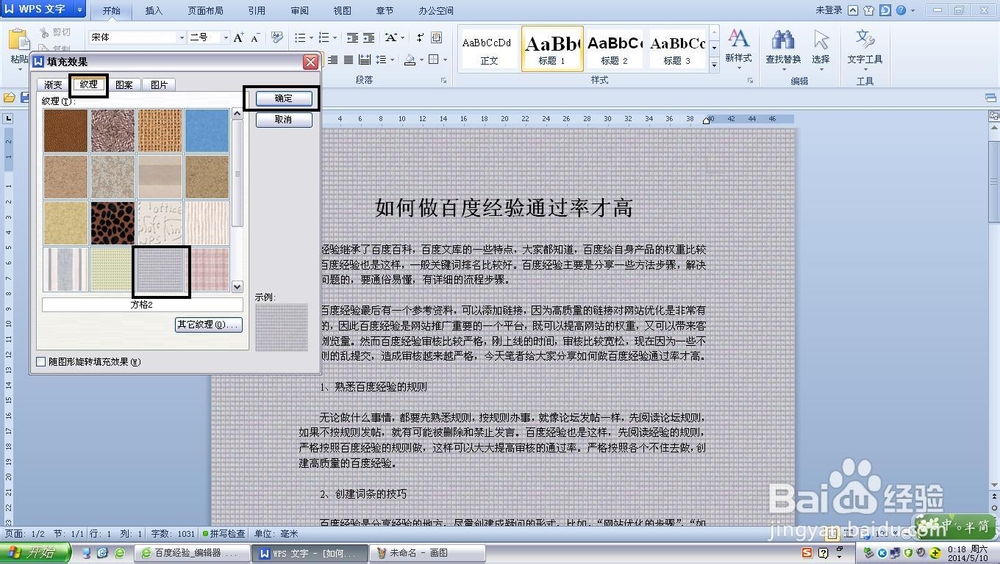Click the clear formatting eraser icon
The width and height of the screenshot is (1000, 564).
tap(277, 38)
